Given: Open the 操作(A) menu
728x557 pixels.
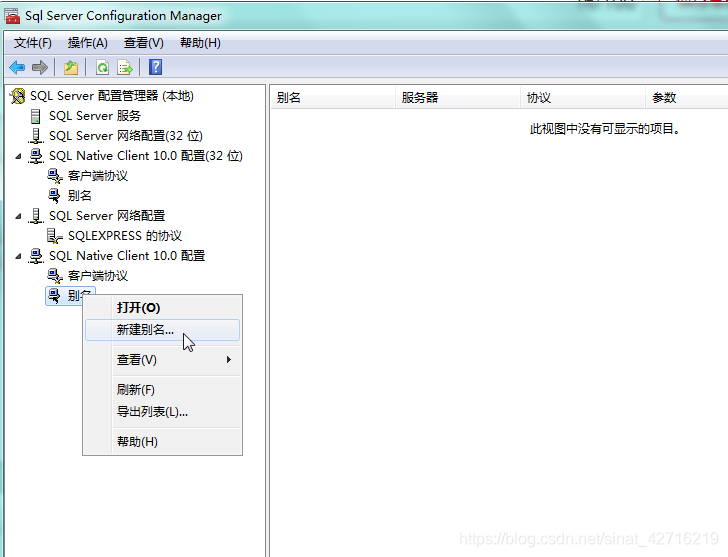Looking at the screenshot, I should 88,43.
